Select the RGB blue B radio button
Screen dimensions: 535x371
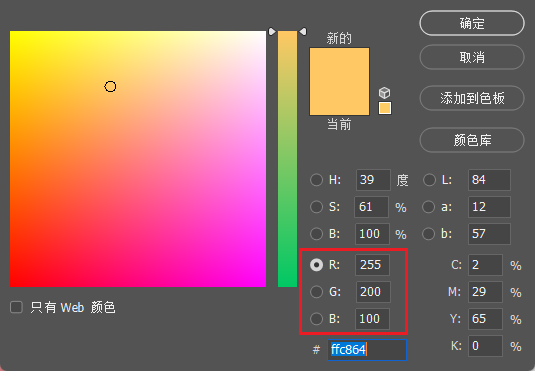316,319
